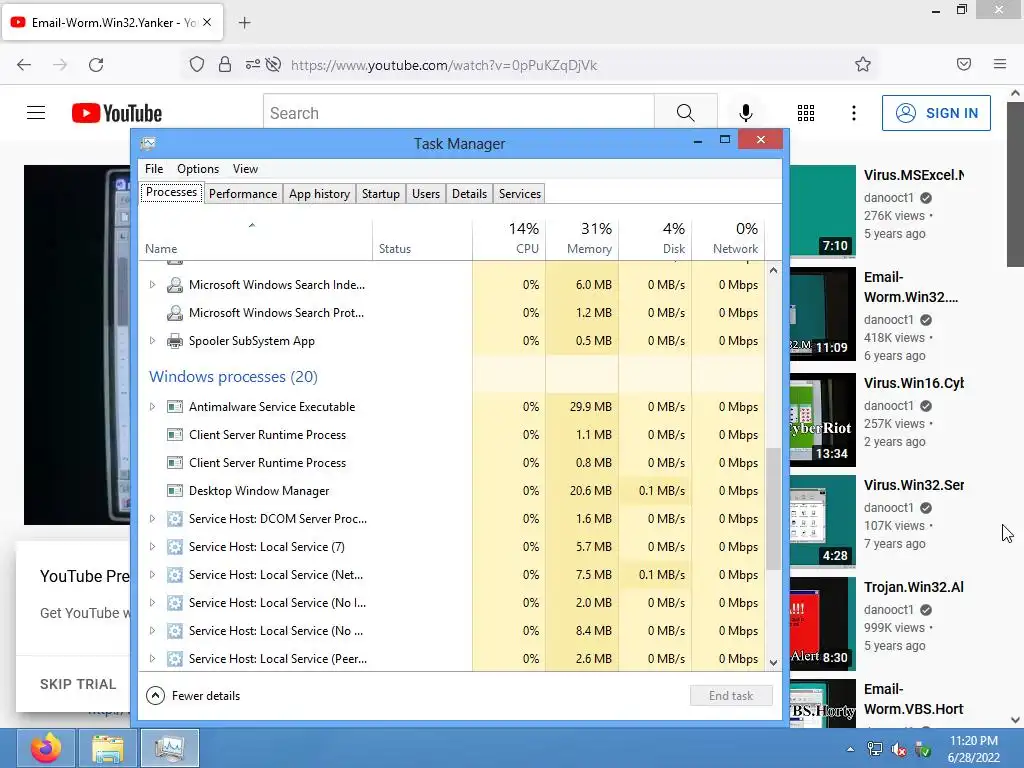Switch to the Users tab
Viewport: 1024px width, 768px height.
click(426, 194)
